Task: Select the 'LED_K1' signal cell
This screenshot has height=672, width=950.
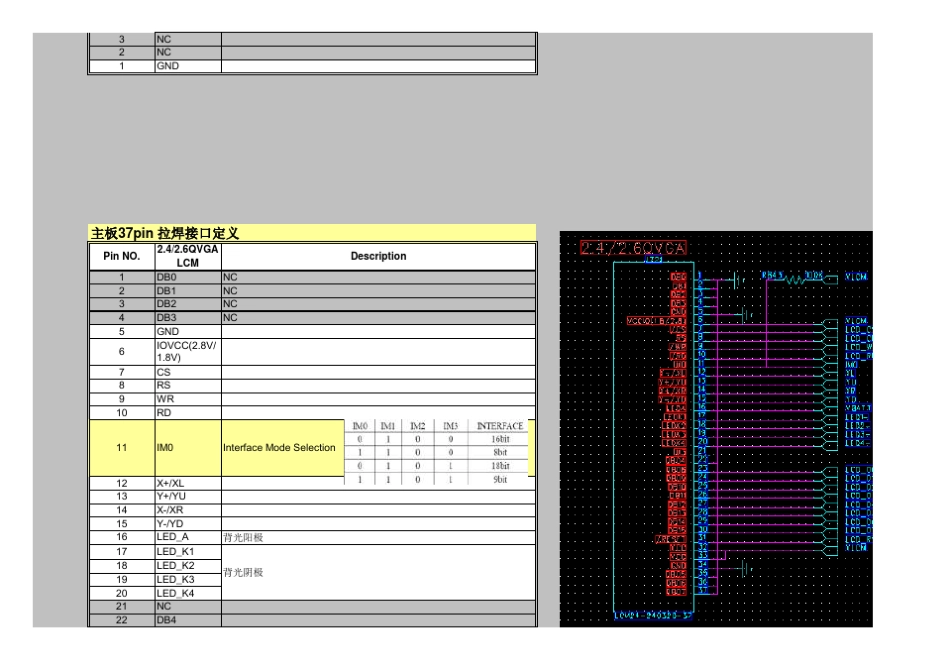Action: [188, 551]
